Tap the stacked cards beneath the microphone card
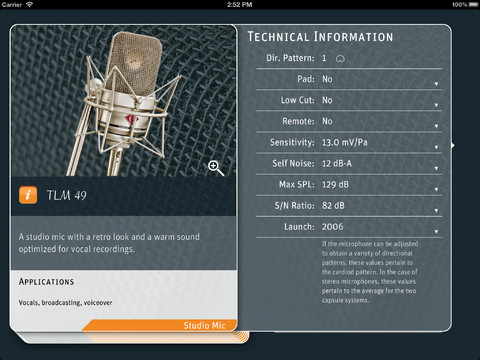This screenshot has width=480, height=360. tap(133, 337)
